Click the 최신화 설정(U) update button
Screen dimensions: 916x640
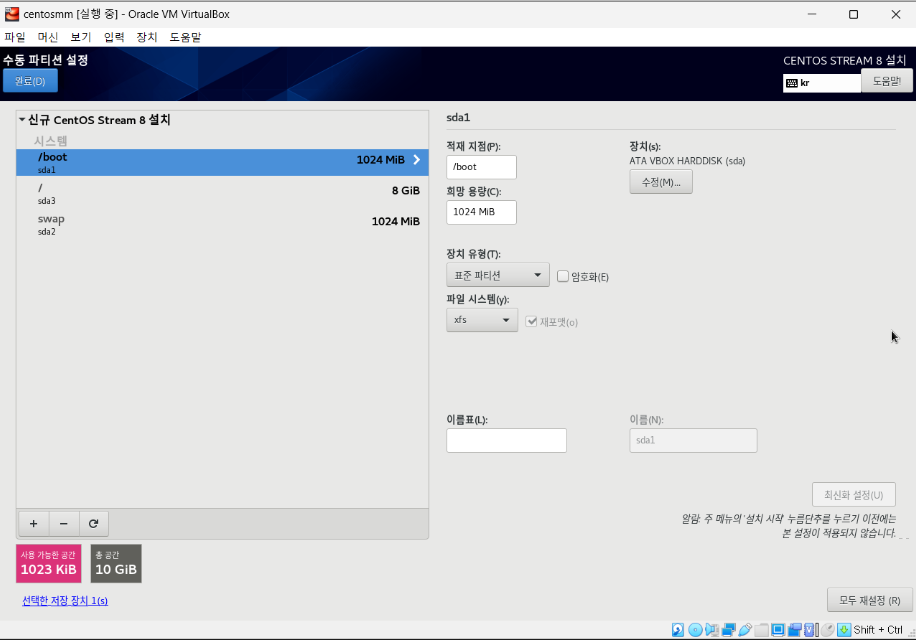853,495
